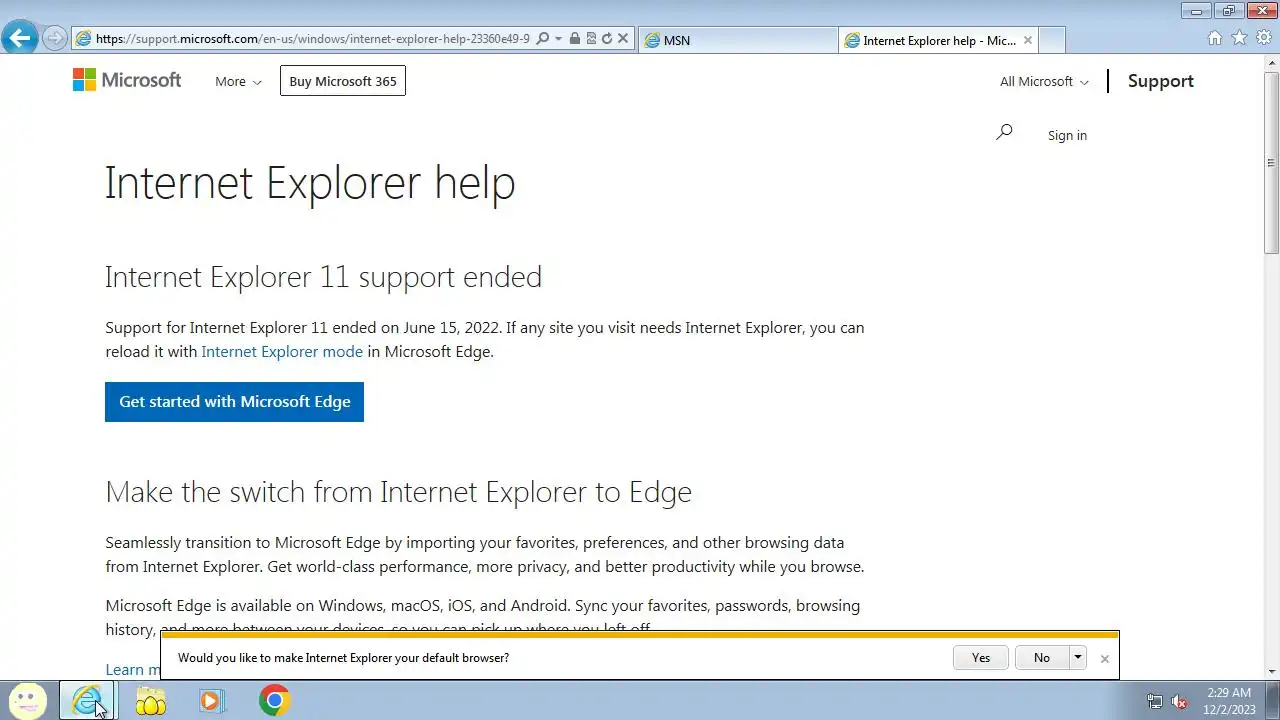1280x720 pixels.
Task: Open the file explorer taskbar icon
Action: tap(151, 701)
